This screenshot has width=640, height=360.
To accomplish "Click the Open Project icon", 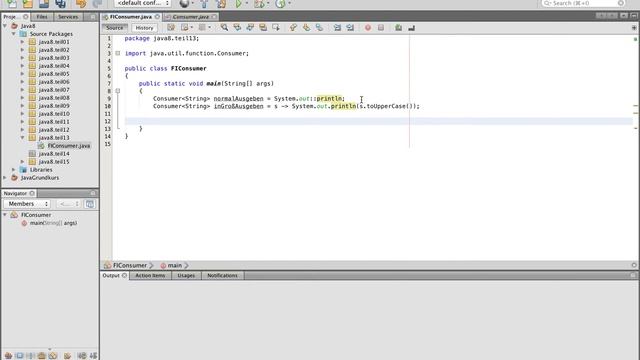I will pyautogui.click(x=44, y=3).
